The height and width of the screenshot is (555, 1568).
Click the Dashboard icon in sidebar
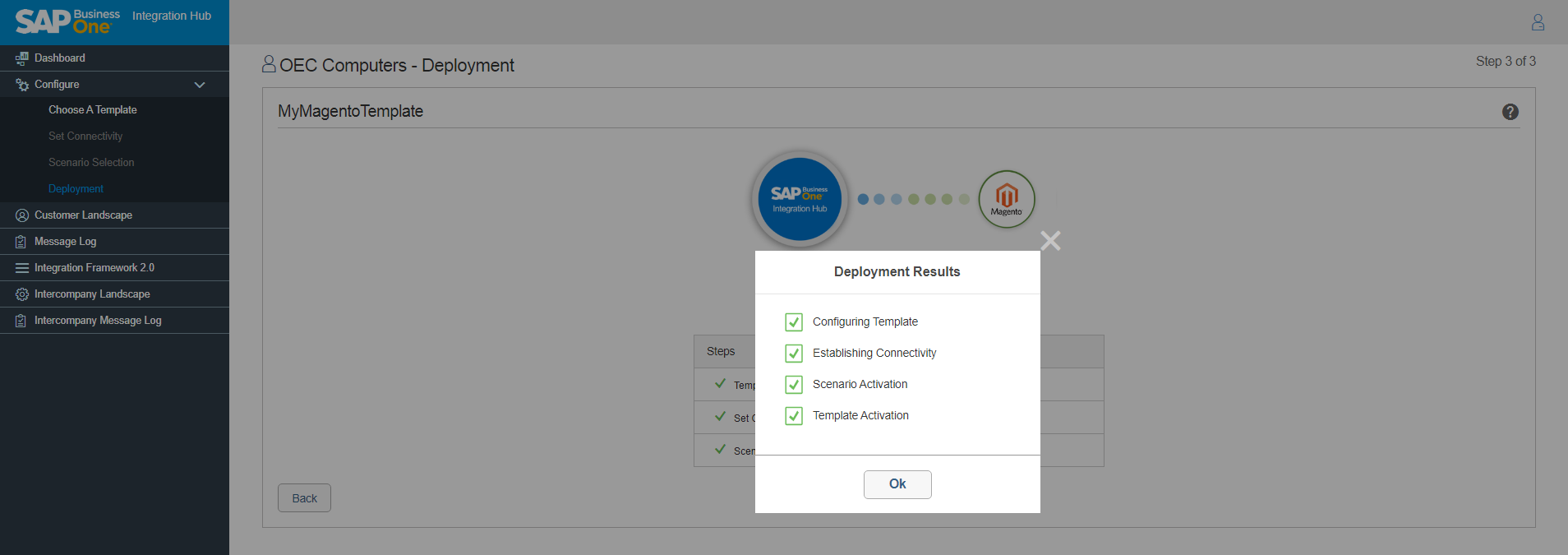pos(21,58)
